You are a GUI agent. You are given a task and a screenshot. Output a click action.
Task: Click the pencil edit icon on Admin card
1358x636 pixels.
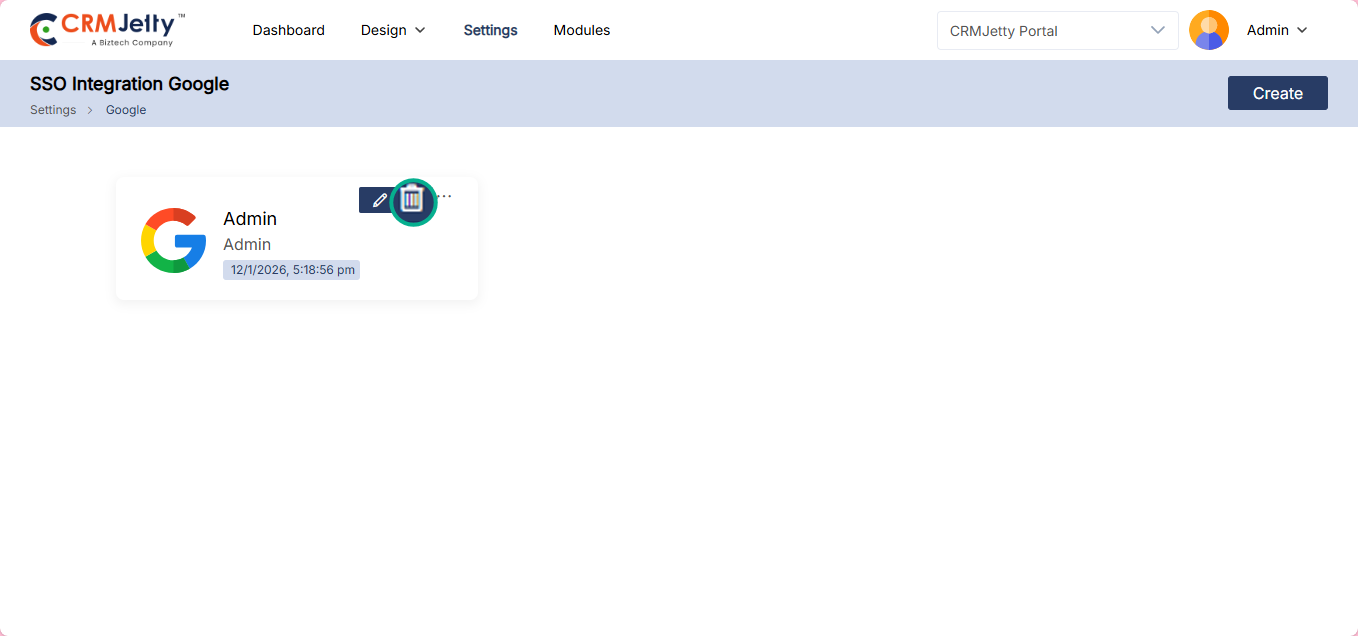click(379, 200)
